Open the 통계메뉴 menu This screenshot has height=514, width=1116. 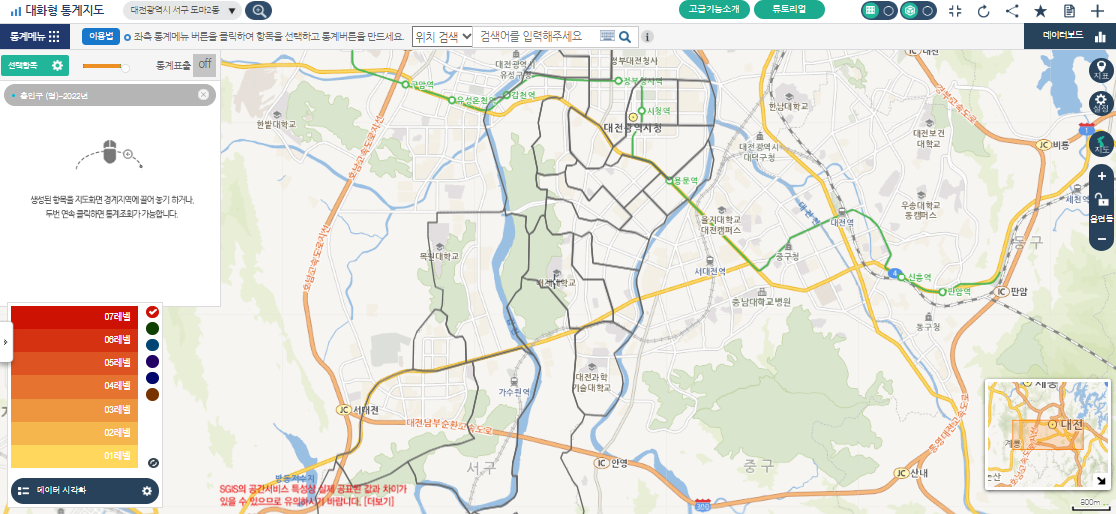click(x=35, y=36)
